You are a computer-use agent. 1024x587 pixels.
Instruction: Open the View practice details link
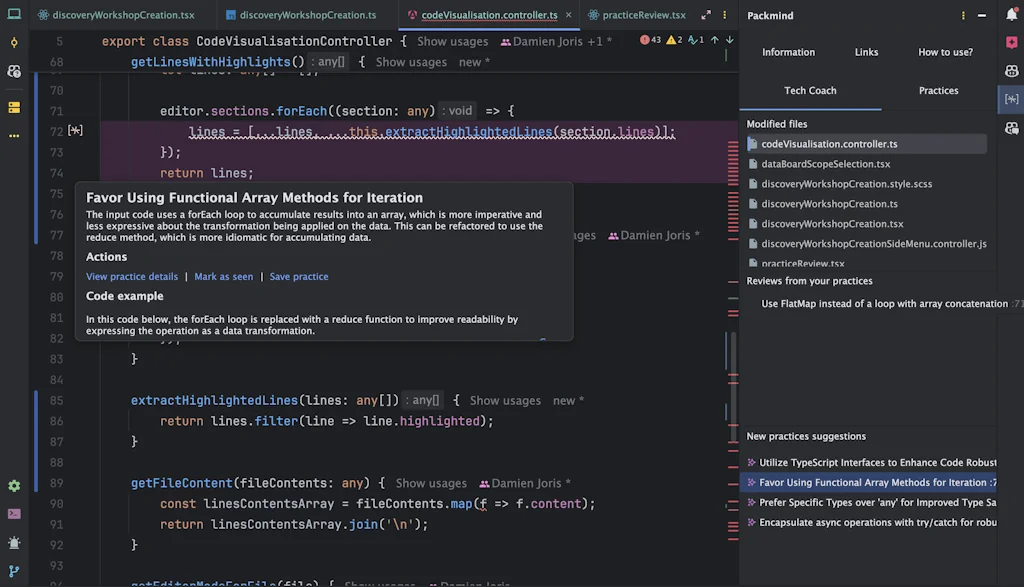tap(132, 276)
